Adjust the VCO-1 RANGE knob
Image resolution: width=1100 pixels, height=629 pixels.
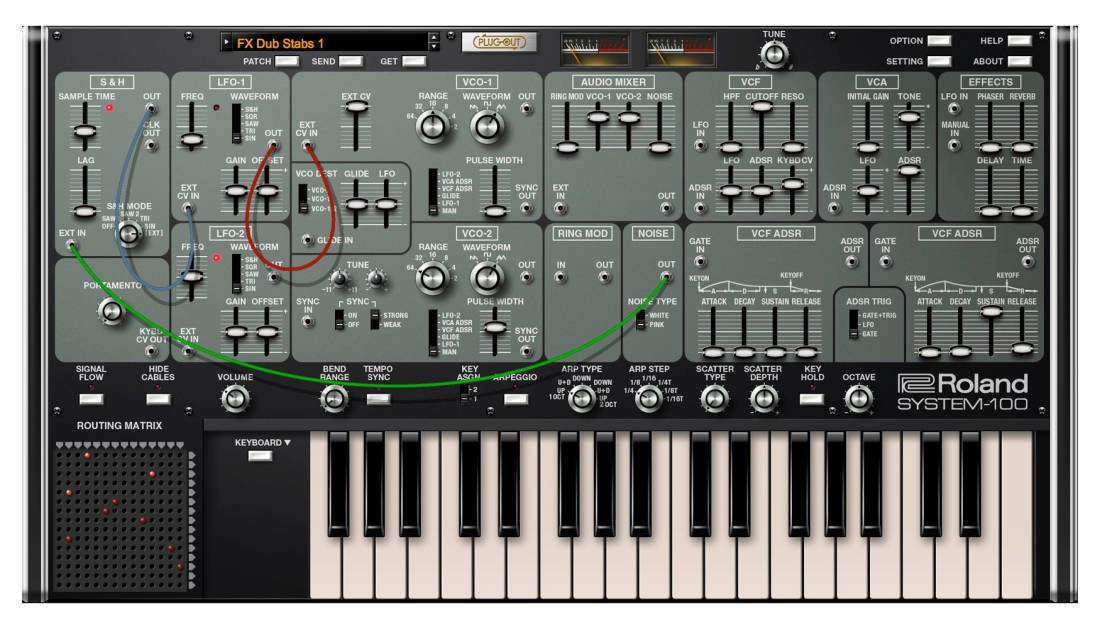(x=432, y=126)
